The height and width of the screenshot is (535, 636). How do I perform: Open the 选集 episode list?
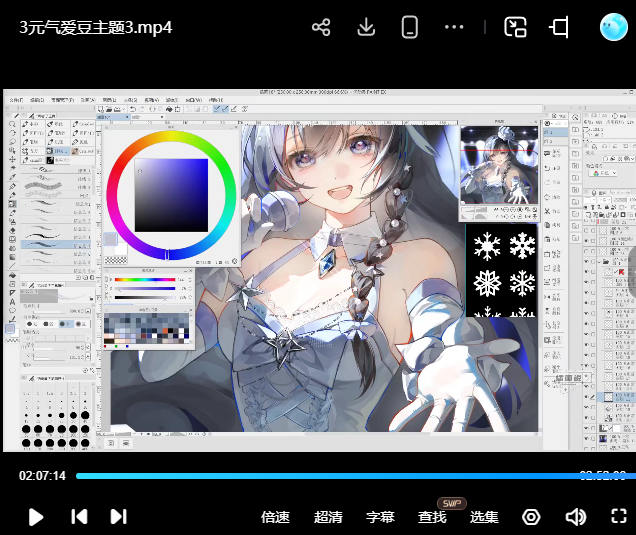[x=484, y=517]
